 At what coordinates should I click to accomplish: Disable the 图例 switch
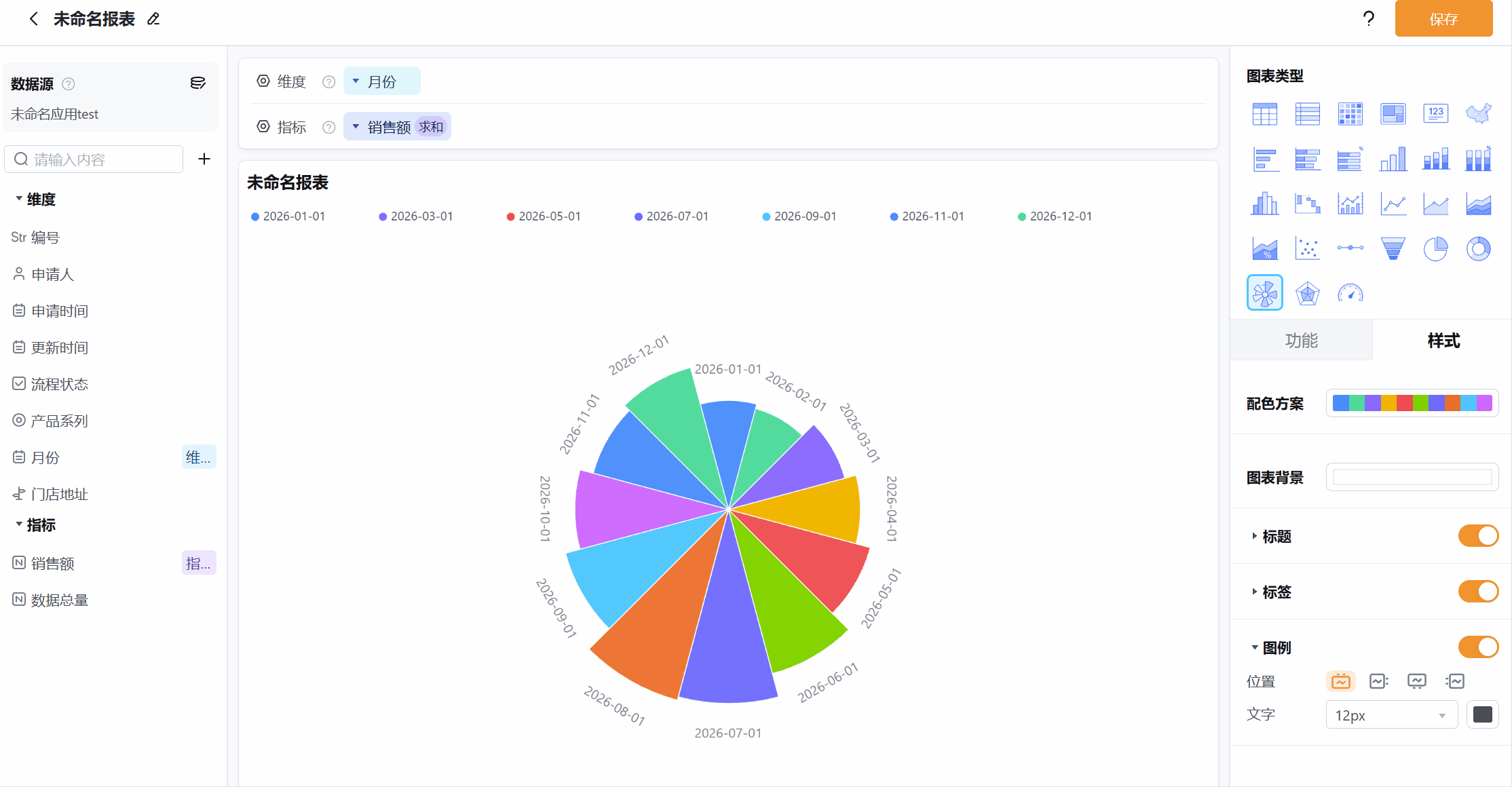(x=1478, y=647)
